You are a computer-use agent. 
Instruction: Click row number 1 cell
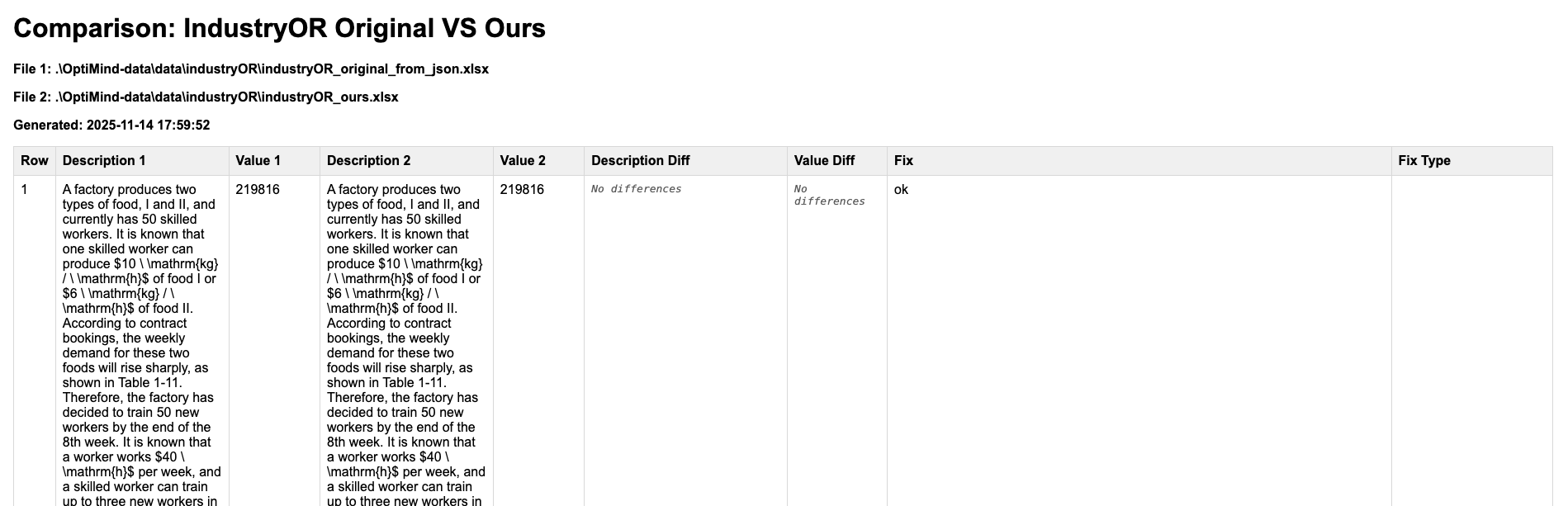point(25,190)
